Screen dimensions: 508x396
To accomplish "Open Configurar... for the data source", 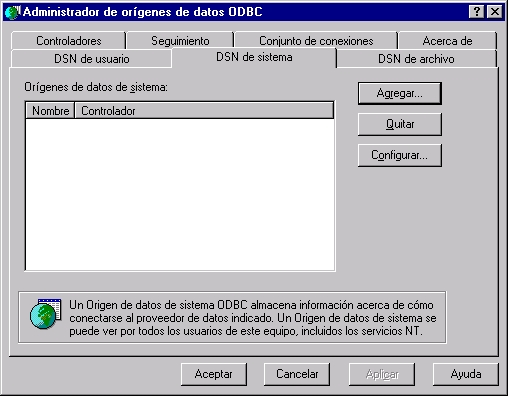I will point(400,155).
